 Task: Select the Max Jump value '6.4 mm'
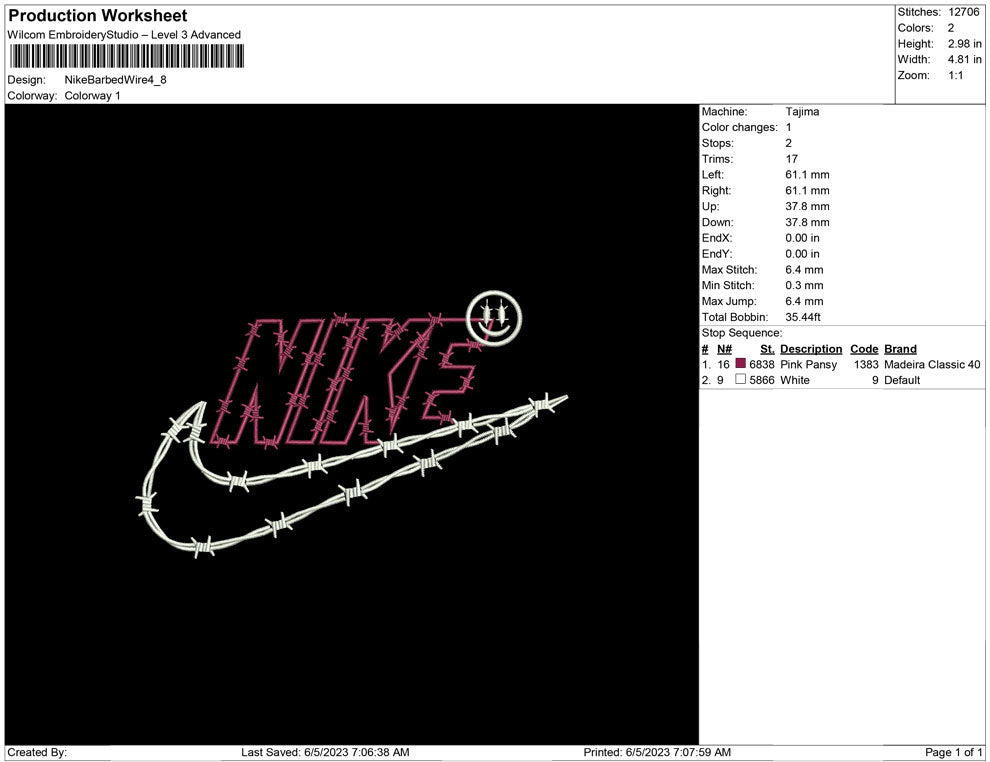click(804, 301)
